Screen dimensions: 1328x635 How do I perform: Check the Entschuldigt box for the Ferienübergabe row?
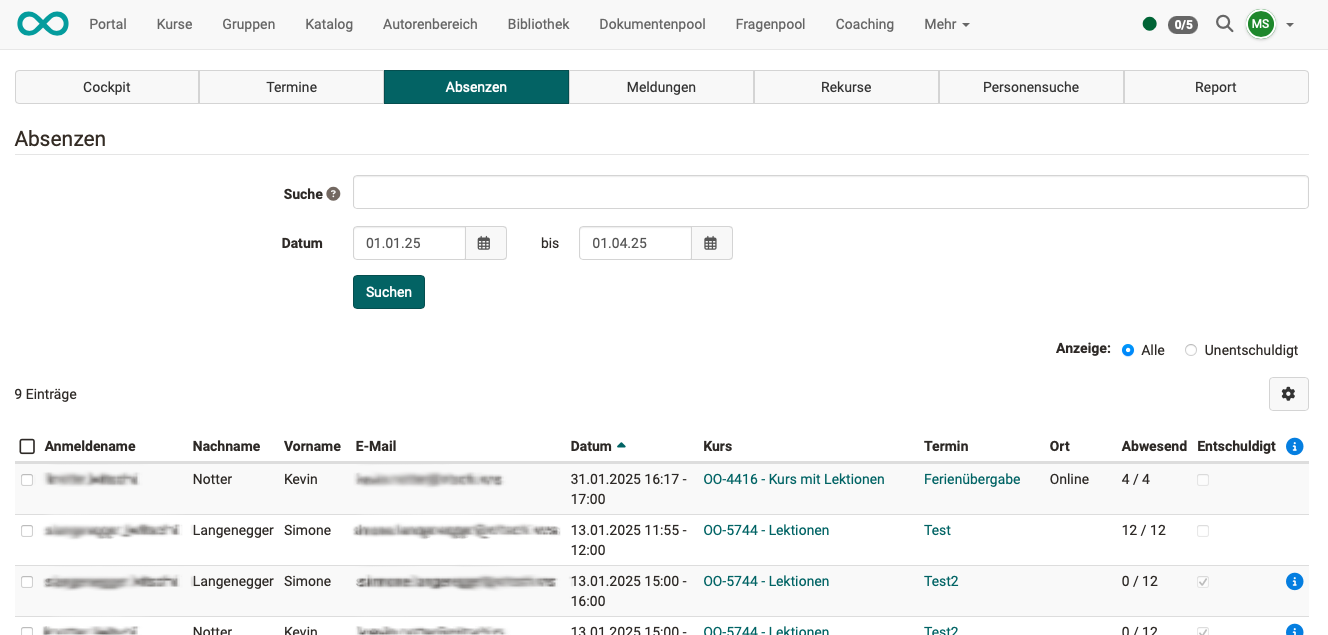1202,479
